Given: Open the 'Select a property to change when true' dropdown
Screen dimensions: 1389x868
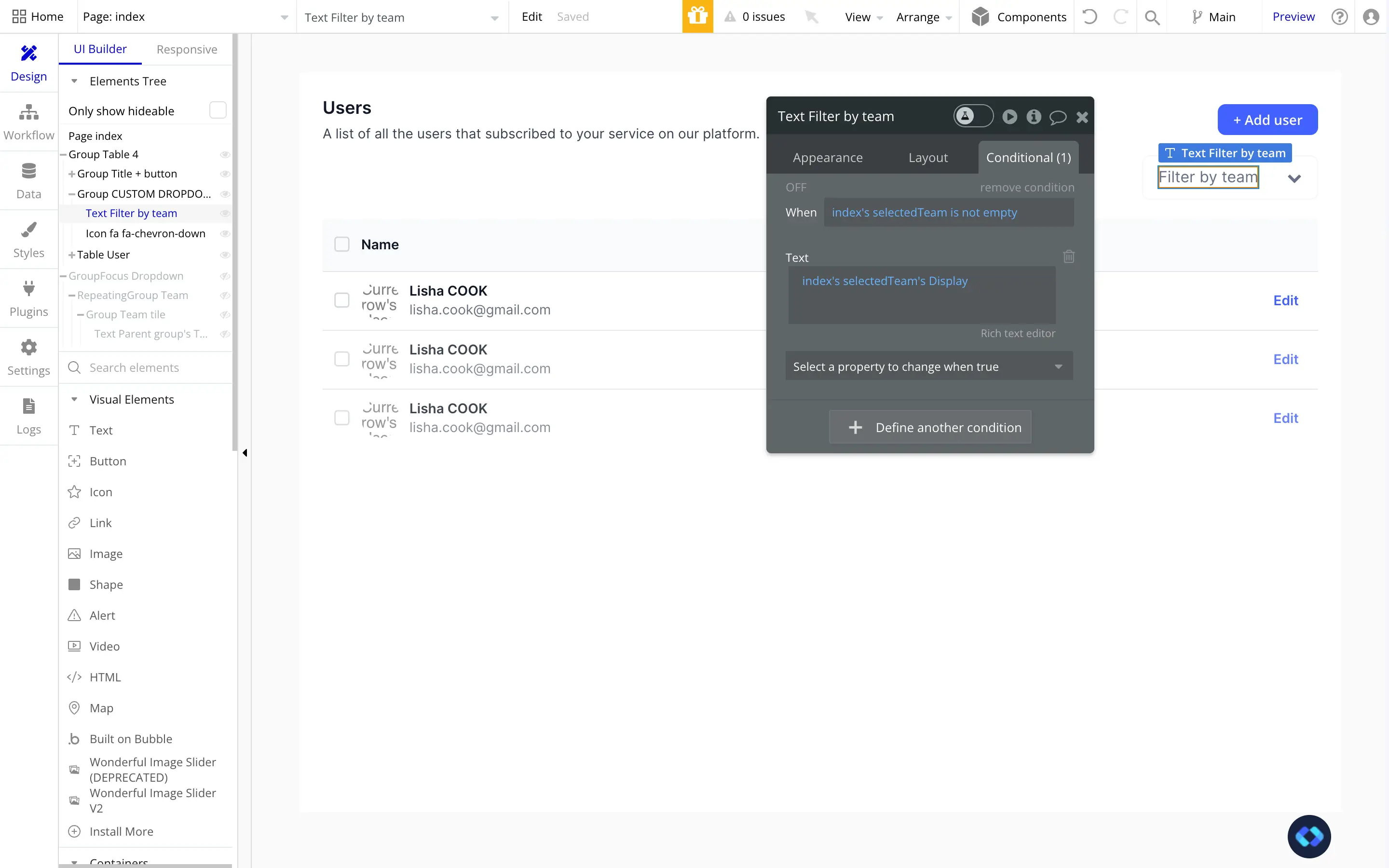Looking at the screenshot, I should 929,366.
